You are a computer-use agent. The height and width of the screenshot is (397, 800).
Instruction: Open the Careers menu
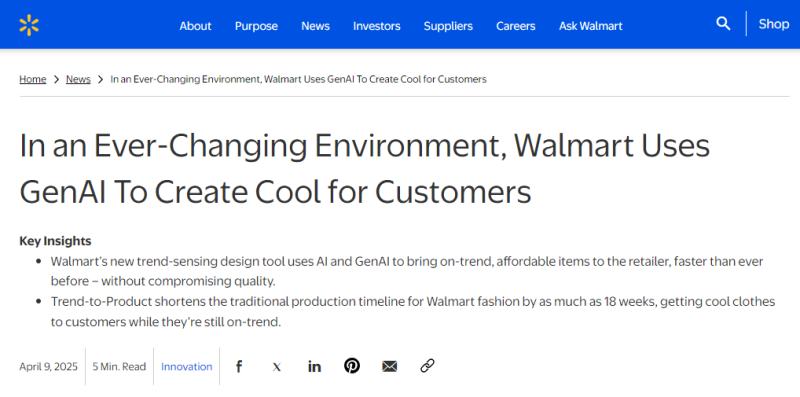[x=516, y=26]
